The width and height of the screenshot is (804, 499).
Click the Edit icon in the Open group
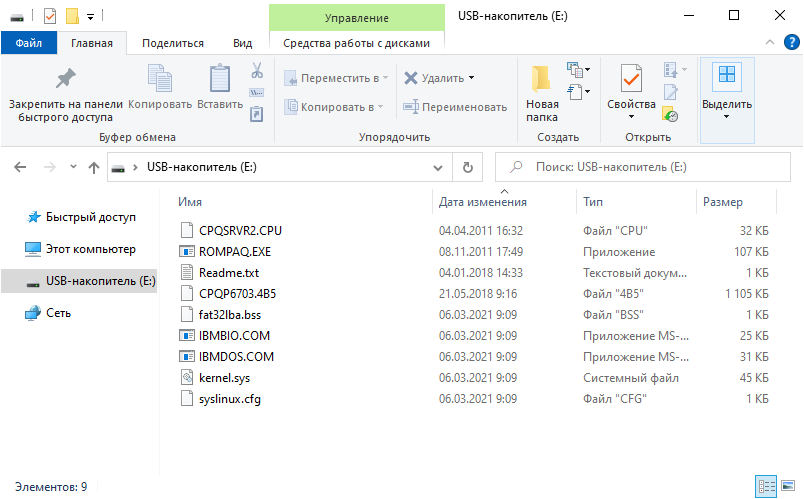click(670, 92)
